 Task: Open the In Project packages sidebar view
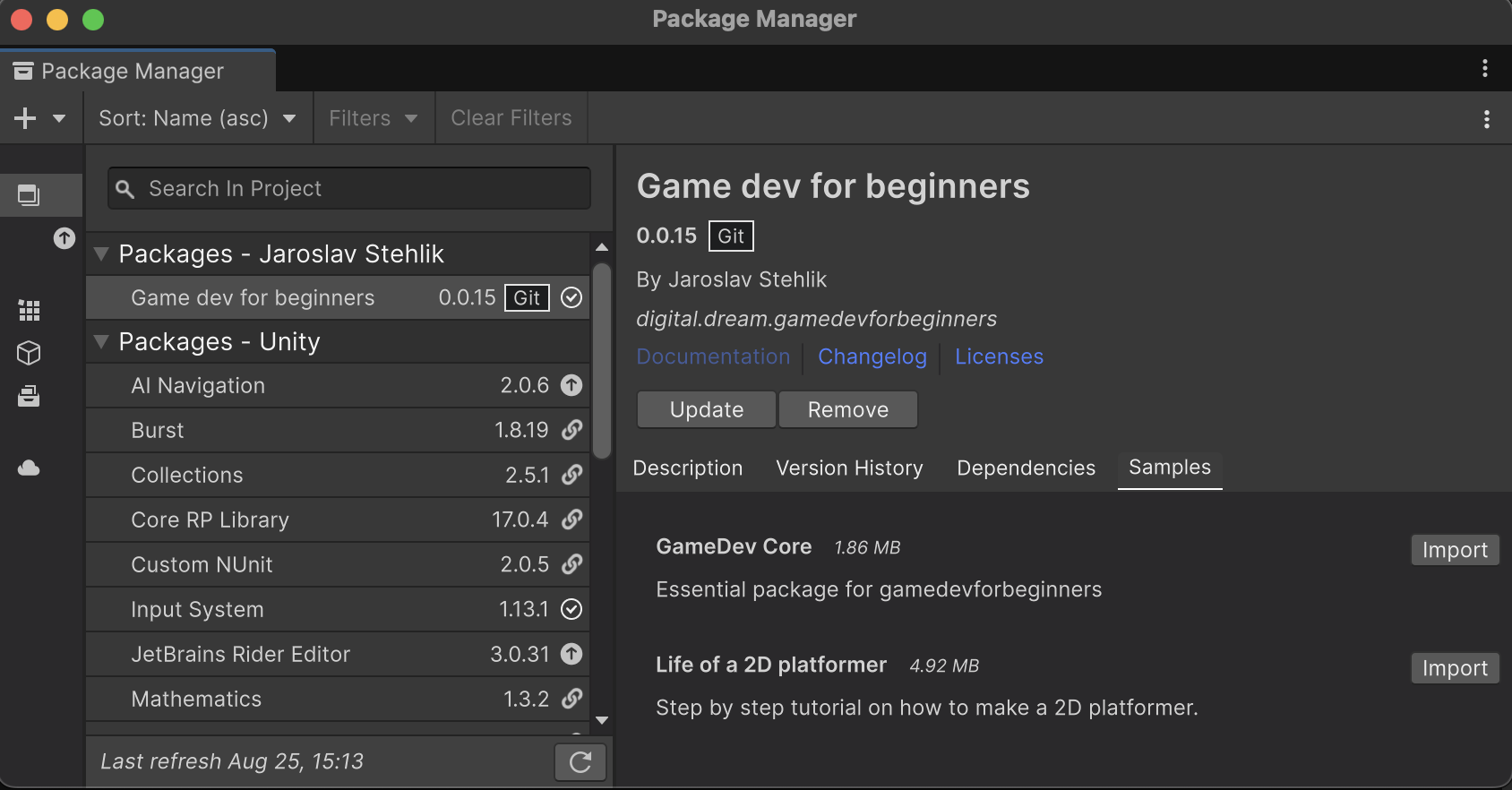click(x=29, y=194)
